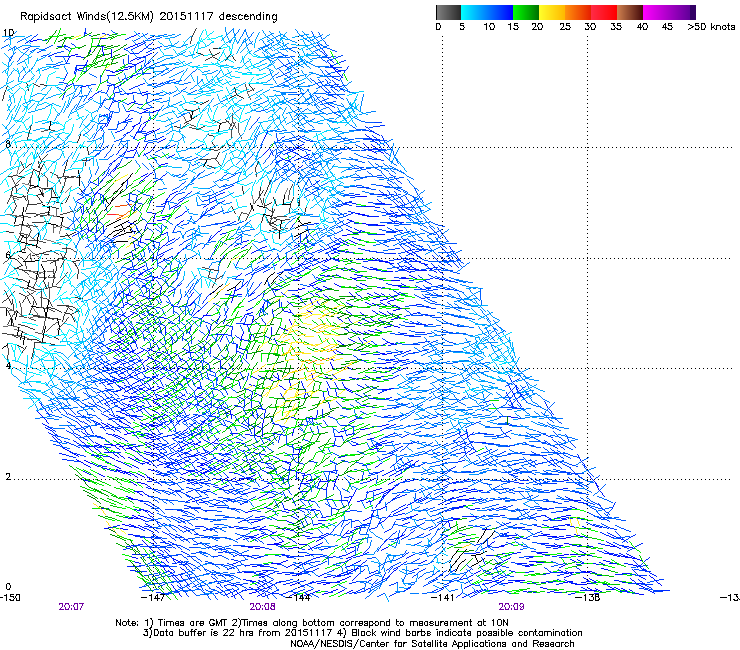Click the gray 0-5 knots legend swatch
The image size is (740, 650).
click(449, 12)
